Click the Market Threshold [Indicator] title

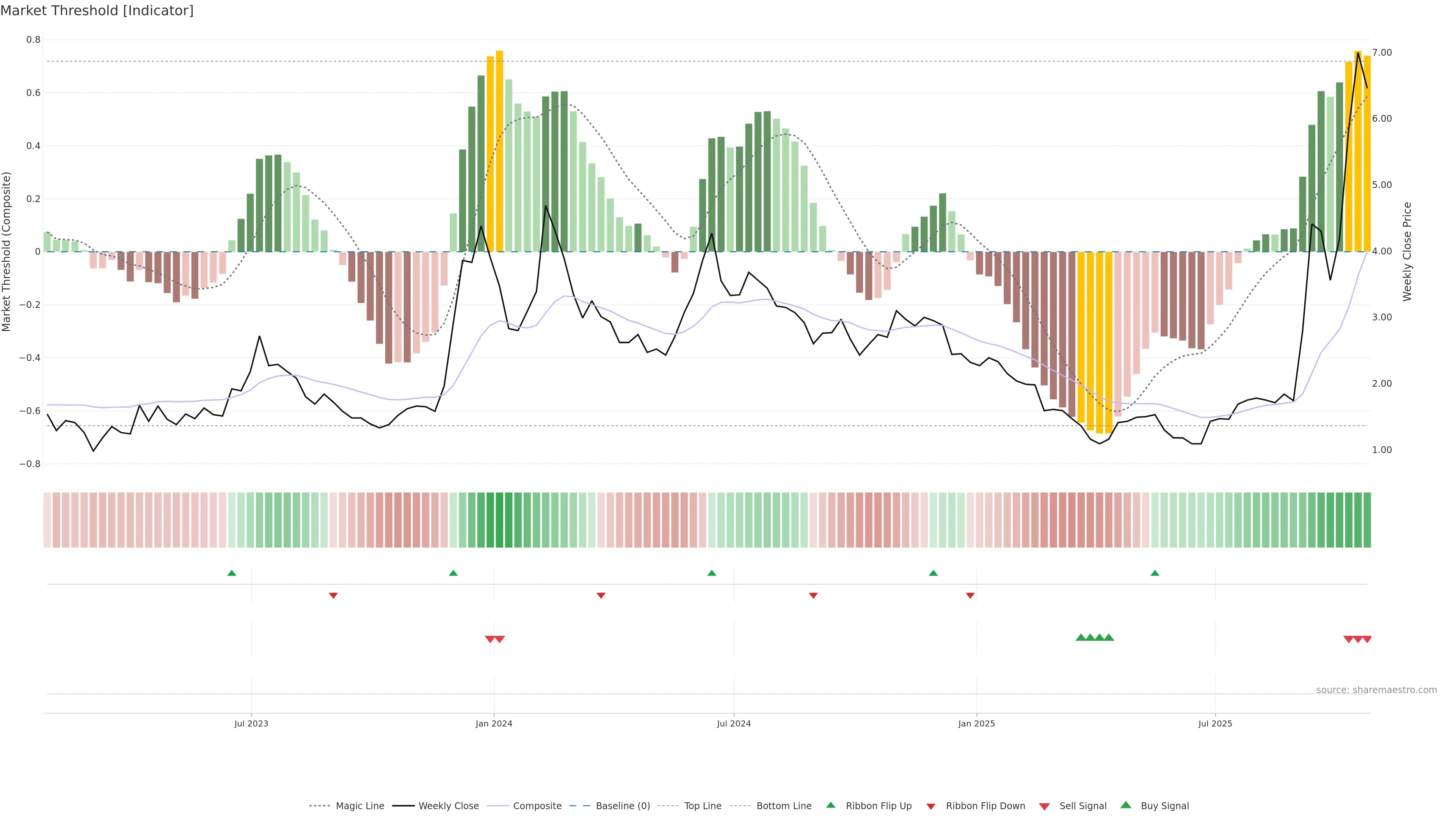click(x=97, y=11)
